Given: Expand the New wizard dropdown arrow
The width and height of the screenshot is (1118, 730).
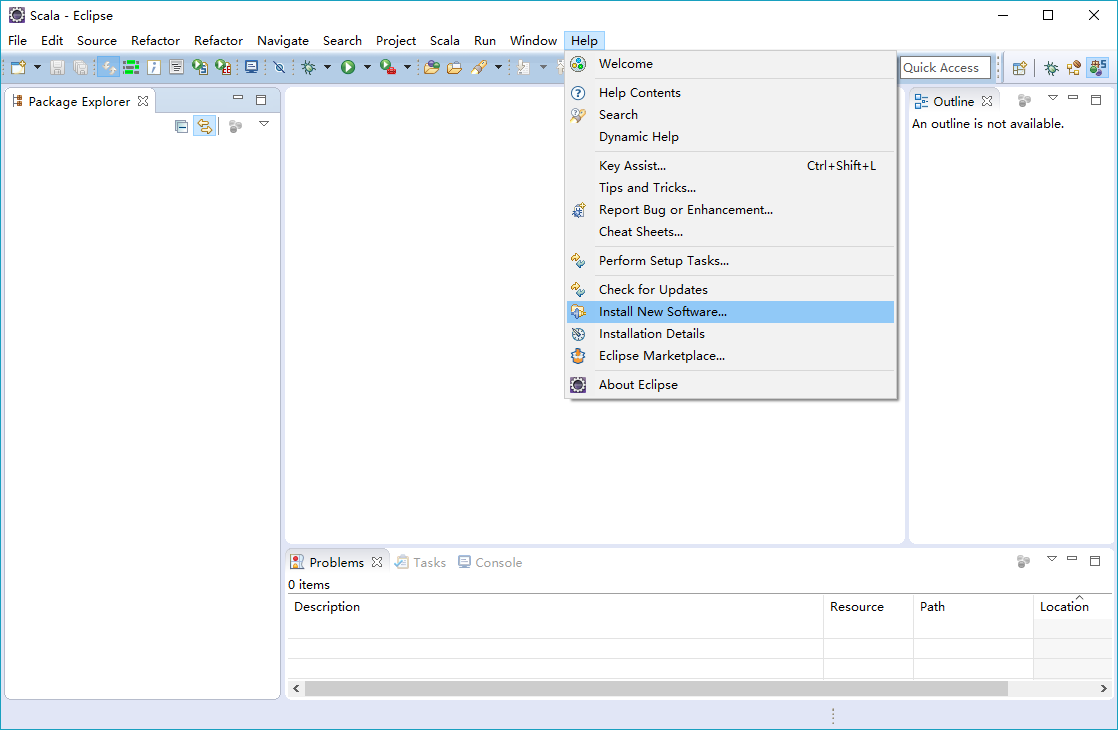Looking at the screenshot, I should tap(37, 68).
